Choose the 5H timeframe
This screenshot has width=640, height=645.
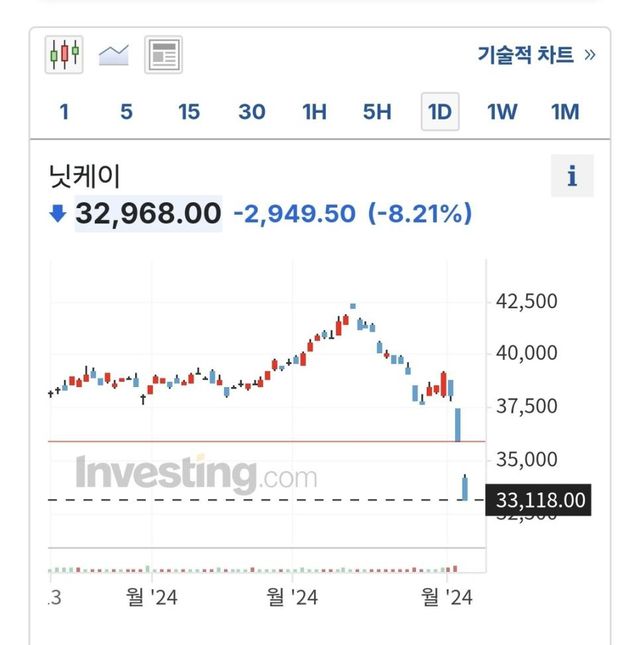coord(377,112)
